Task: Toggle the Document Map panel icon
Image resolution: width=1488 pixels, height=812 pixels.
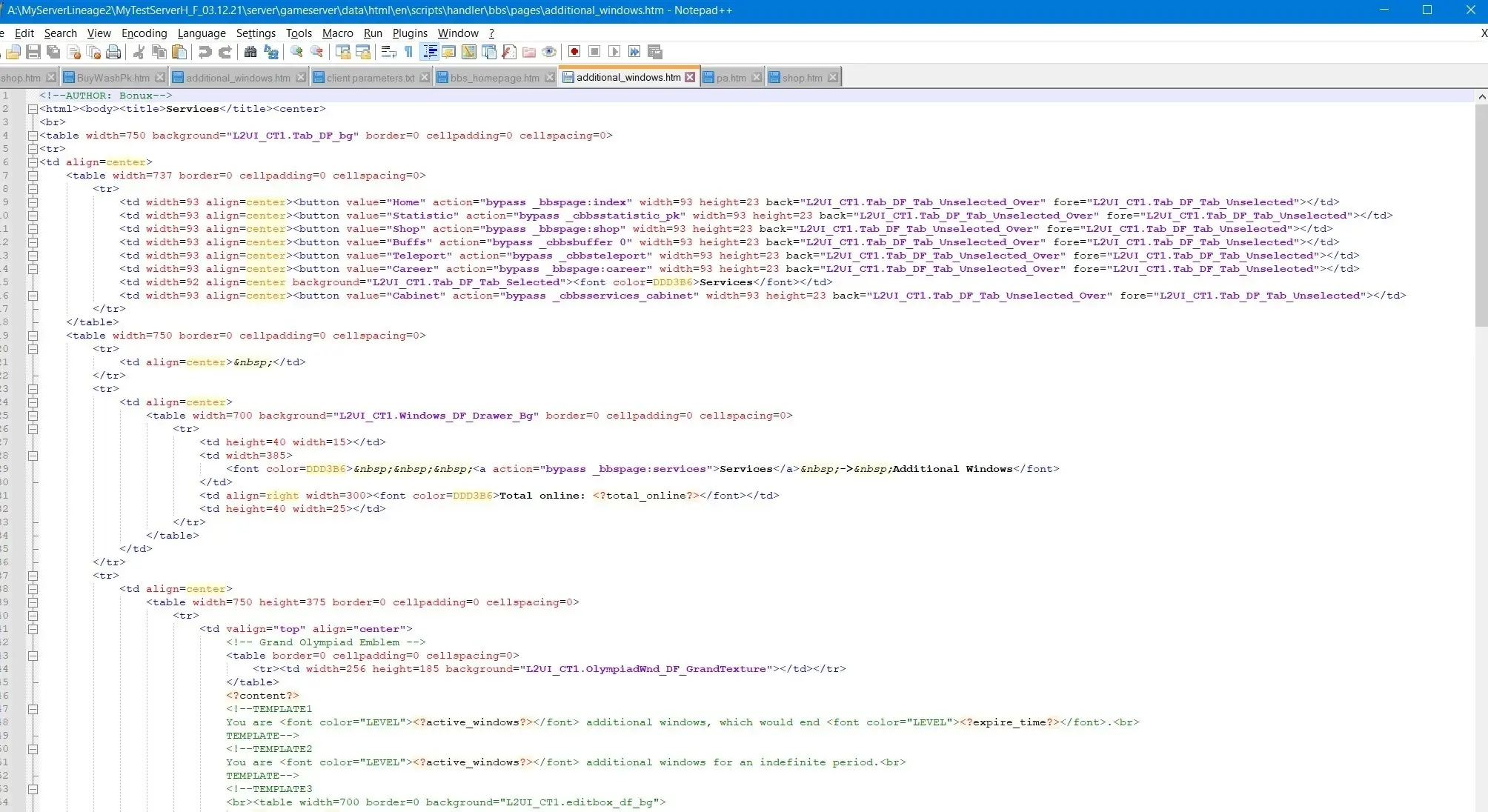Action: coord(468,52)
